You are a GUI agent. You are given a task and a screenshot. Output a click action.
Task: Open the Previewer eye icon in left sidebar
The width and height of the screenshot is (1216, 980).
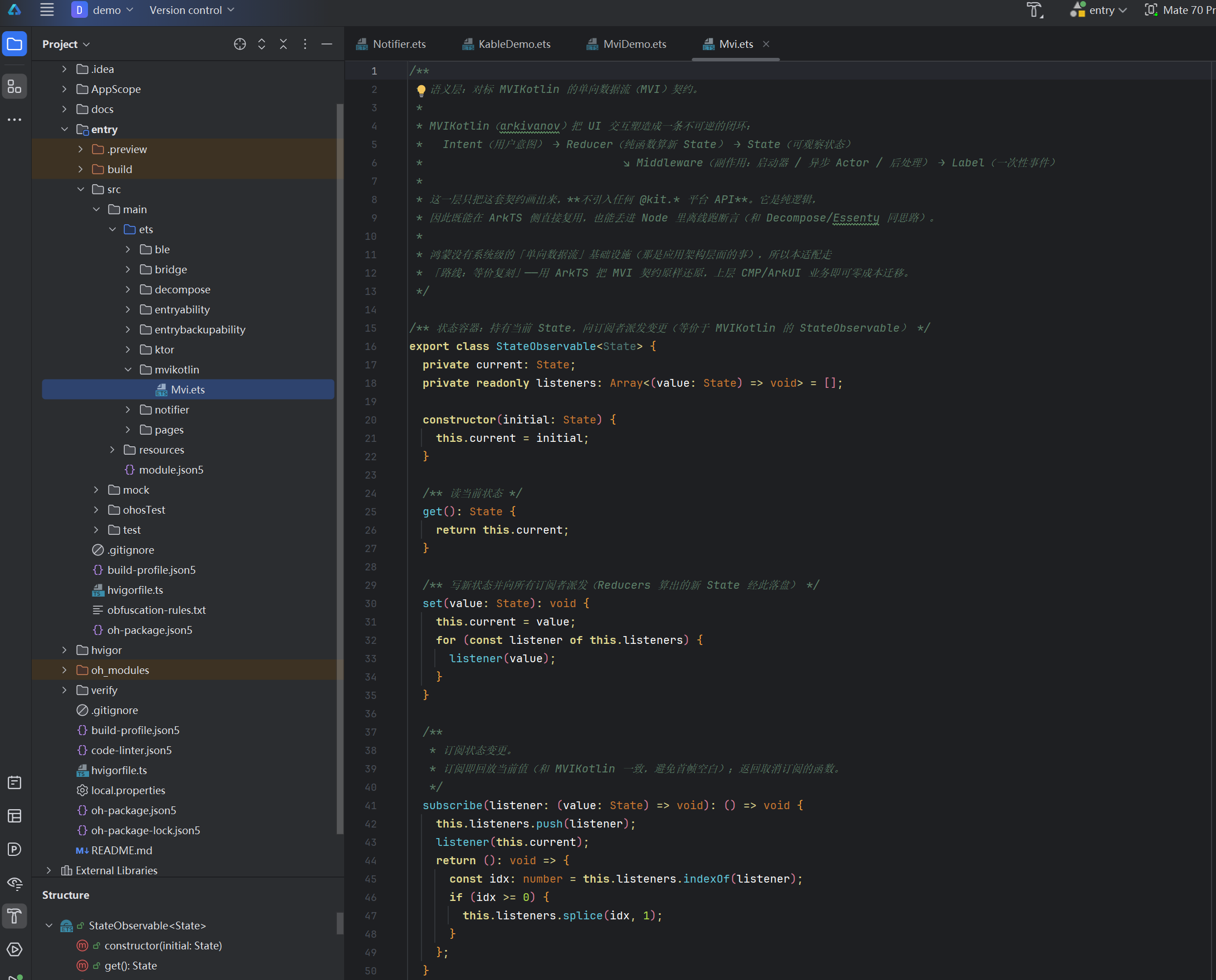click(14, 884)
